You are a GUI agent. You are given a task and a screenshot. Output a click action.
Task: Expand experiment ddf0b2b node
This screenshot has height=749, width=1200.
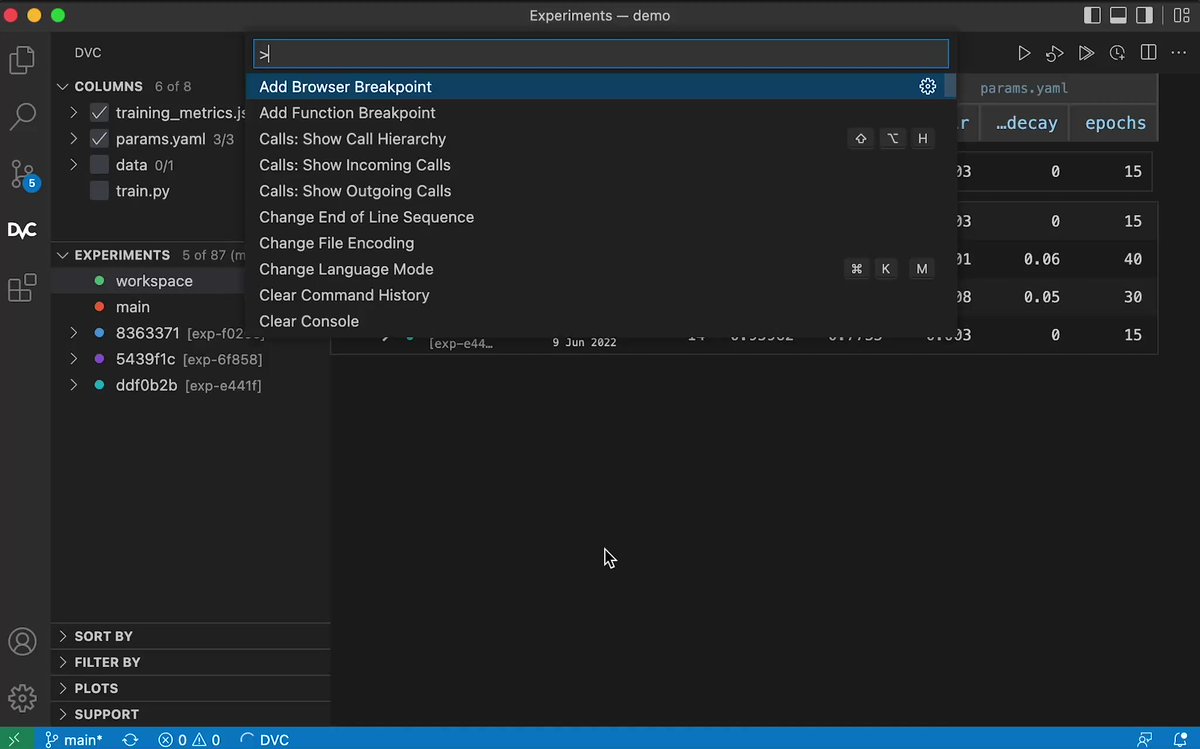click(74, 385)
